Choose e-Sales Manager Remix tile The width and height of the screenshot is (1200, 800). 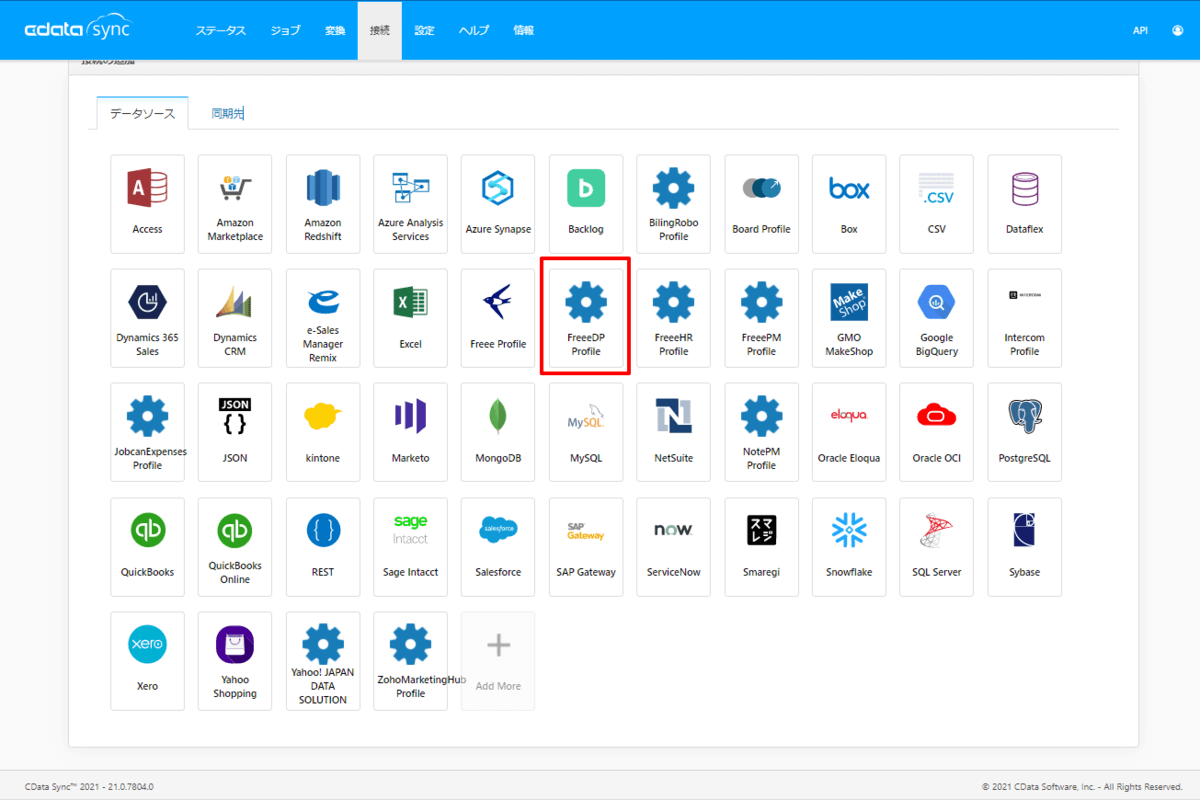(x=323, y=318)
